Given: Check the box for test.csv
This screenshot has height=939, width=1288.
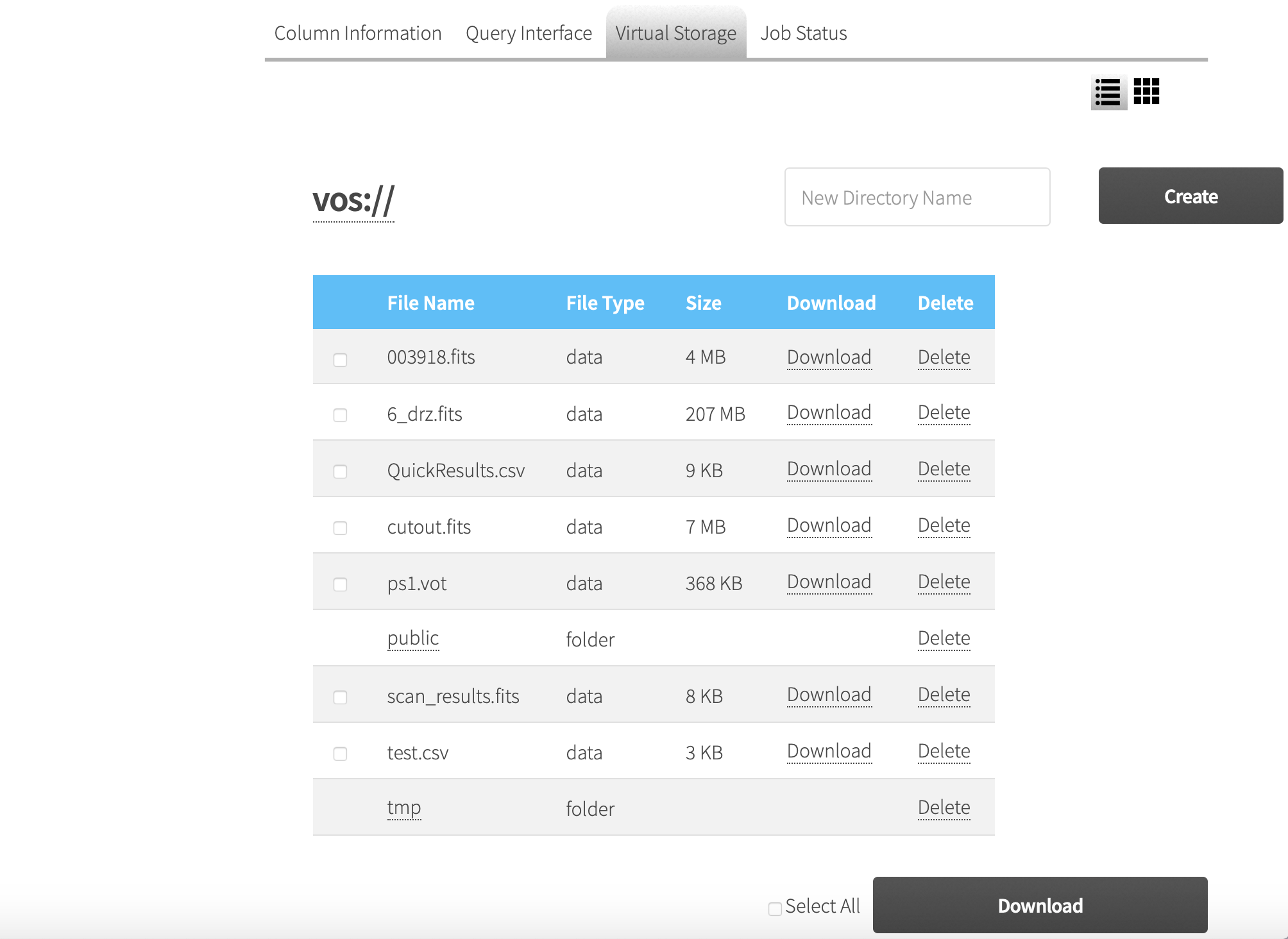Looking at the screenshot, I should 340,754.
